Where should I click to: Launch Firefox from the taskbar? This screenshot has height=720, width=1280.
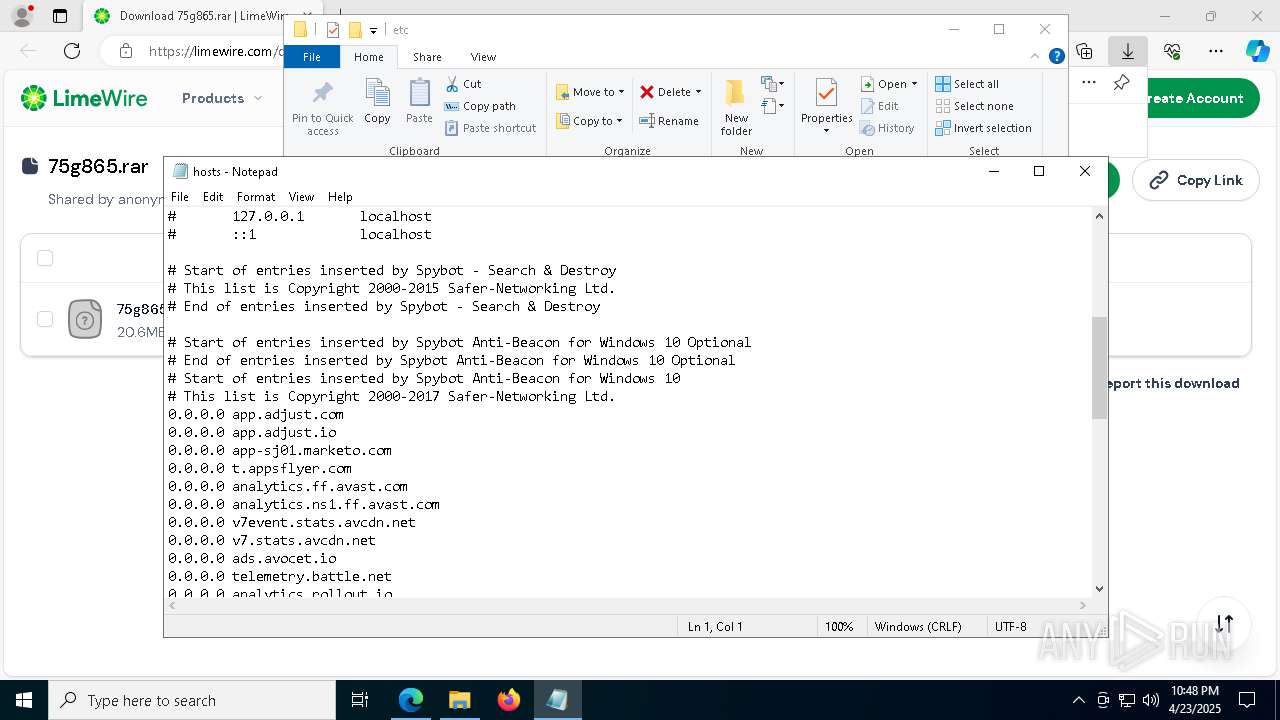click(509, 700)
